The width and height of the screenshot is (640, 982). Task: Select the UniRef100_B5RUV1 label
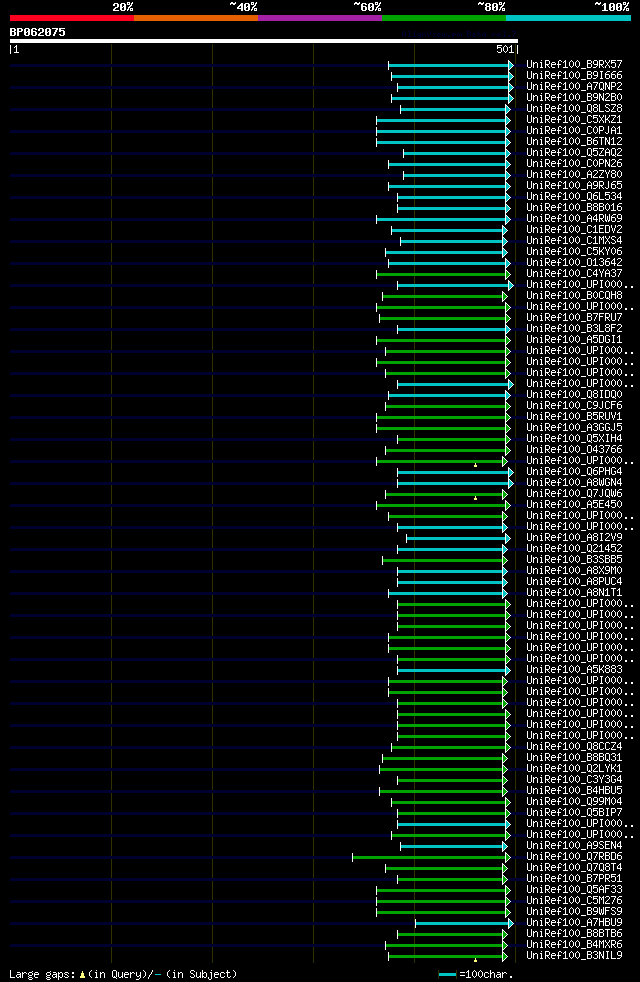(574, 416)
